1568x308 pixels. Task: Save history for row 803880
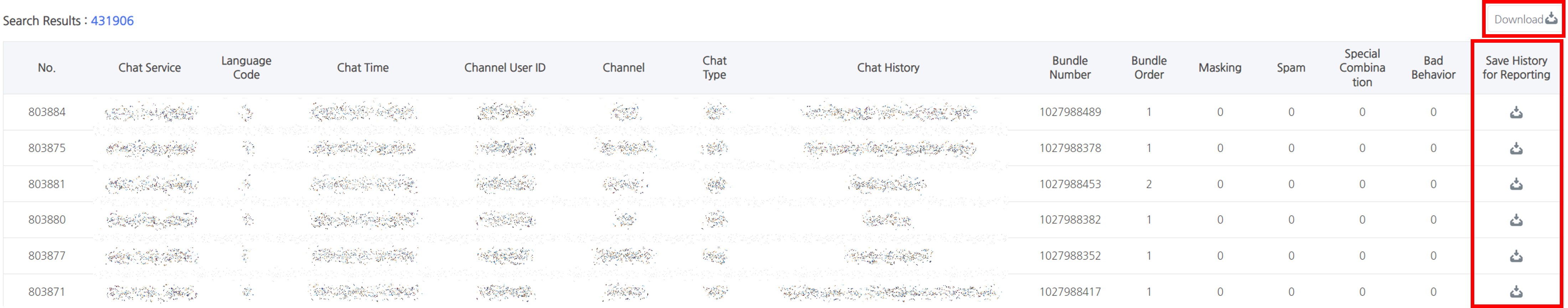point(1516,220)
